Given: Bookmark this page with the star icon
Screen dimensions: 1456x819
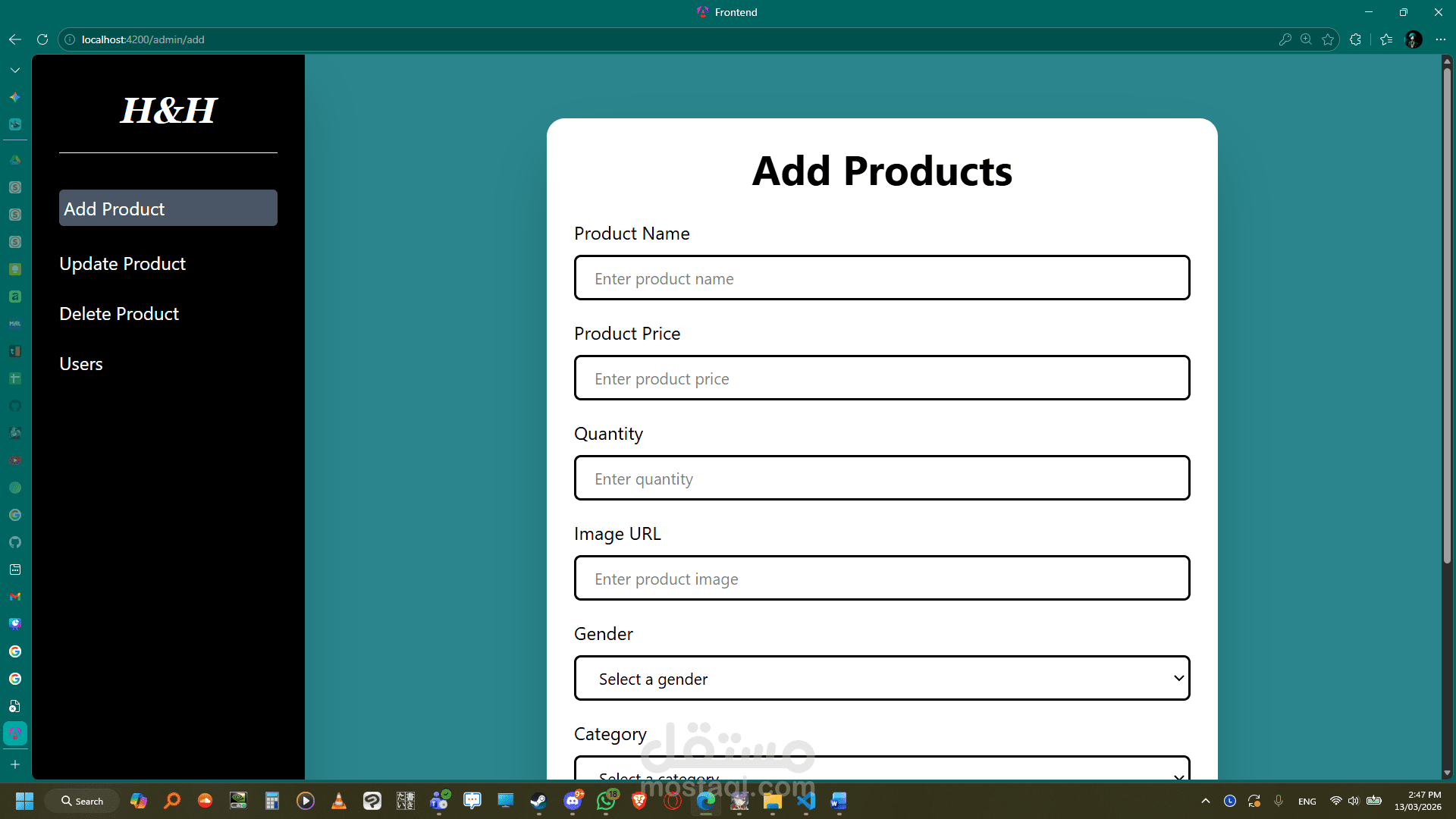Looking at the screenshot, I should (x=1328, y=39).
